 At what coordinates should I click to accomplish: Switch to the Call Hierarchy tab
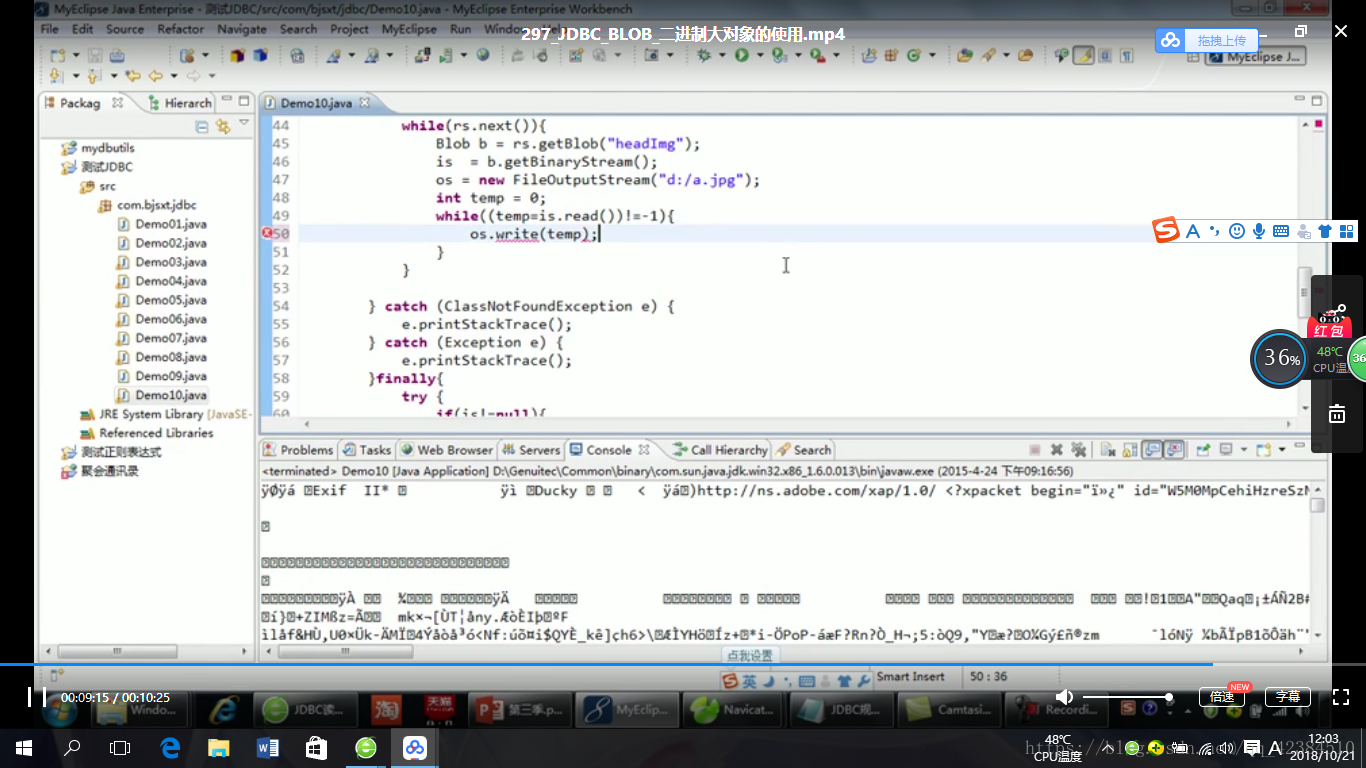pos(720,450)
